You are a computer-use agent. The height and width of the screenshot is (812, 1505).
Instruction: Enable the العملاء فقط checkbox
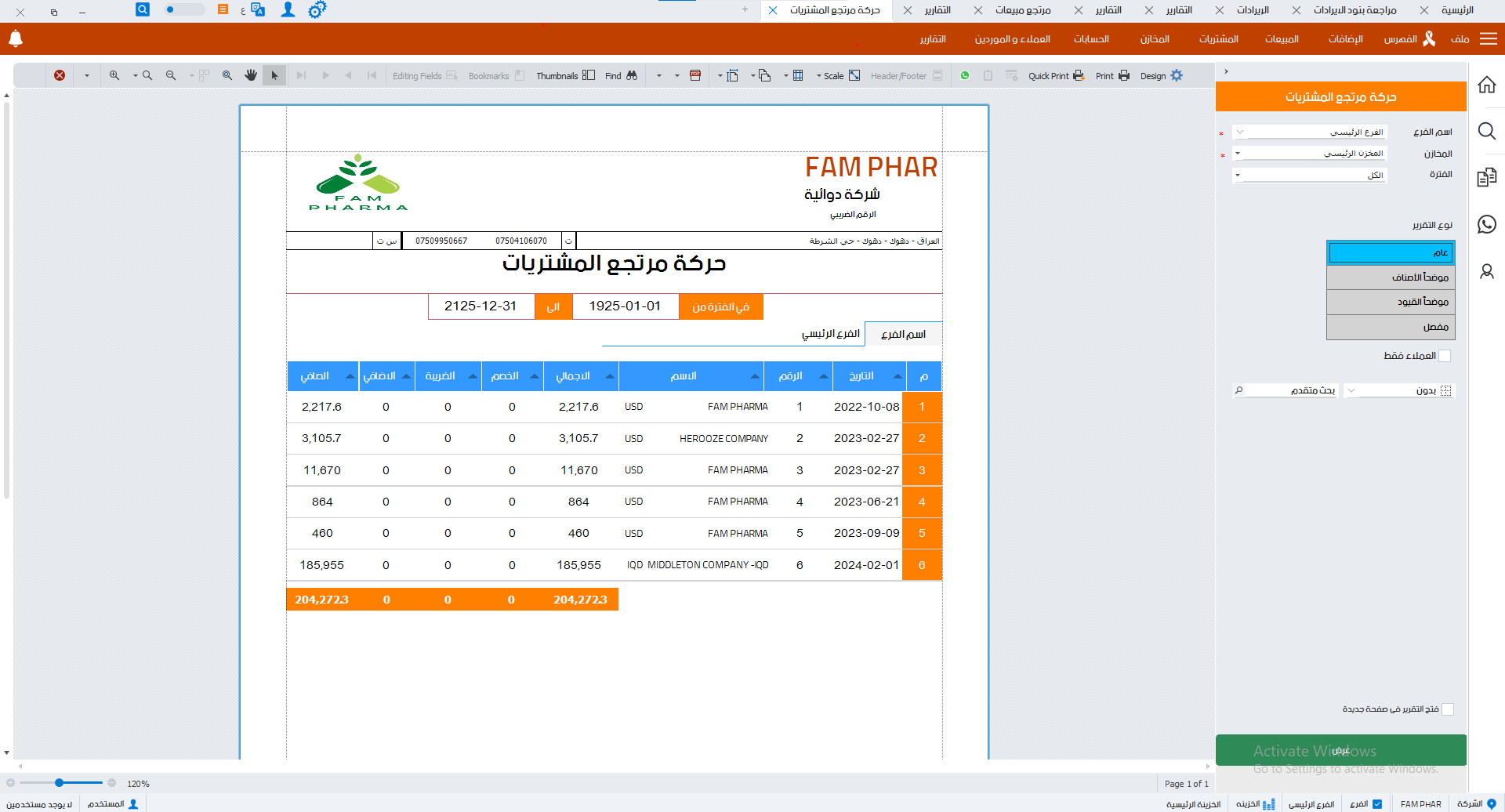pyautogui.click(x=1445, y=356)
